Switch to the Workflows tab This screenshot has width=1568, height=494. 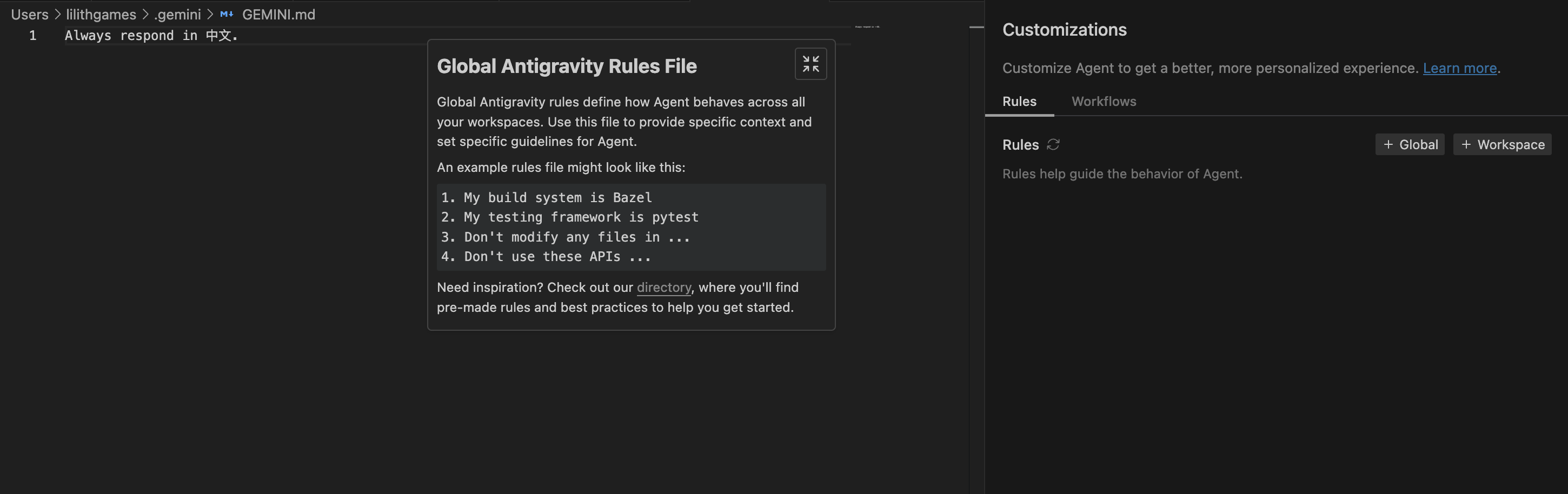tap(1103, 102)
